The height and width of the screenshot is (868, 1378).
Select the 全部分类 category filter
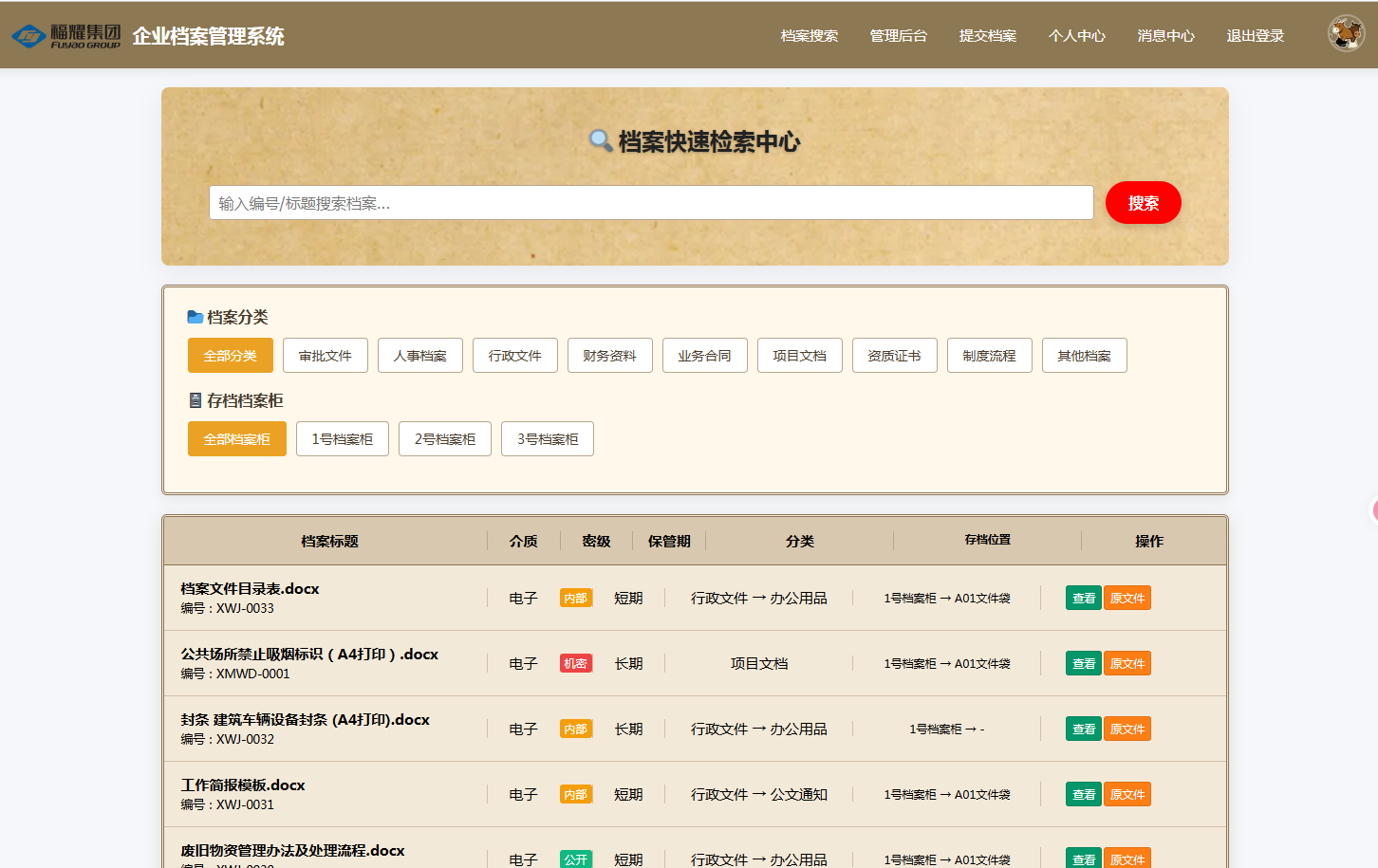(231, 356)
